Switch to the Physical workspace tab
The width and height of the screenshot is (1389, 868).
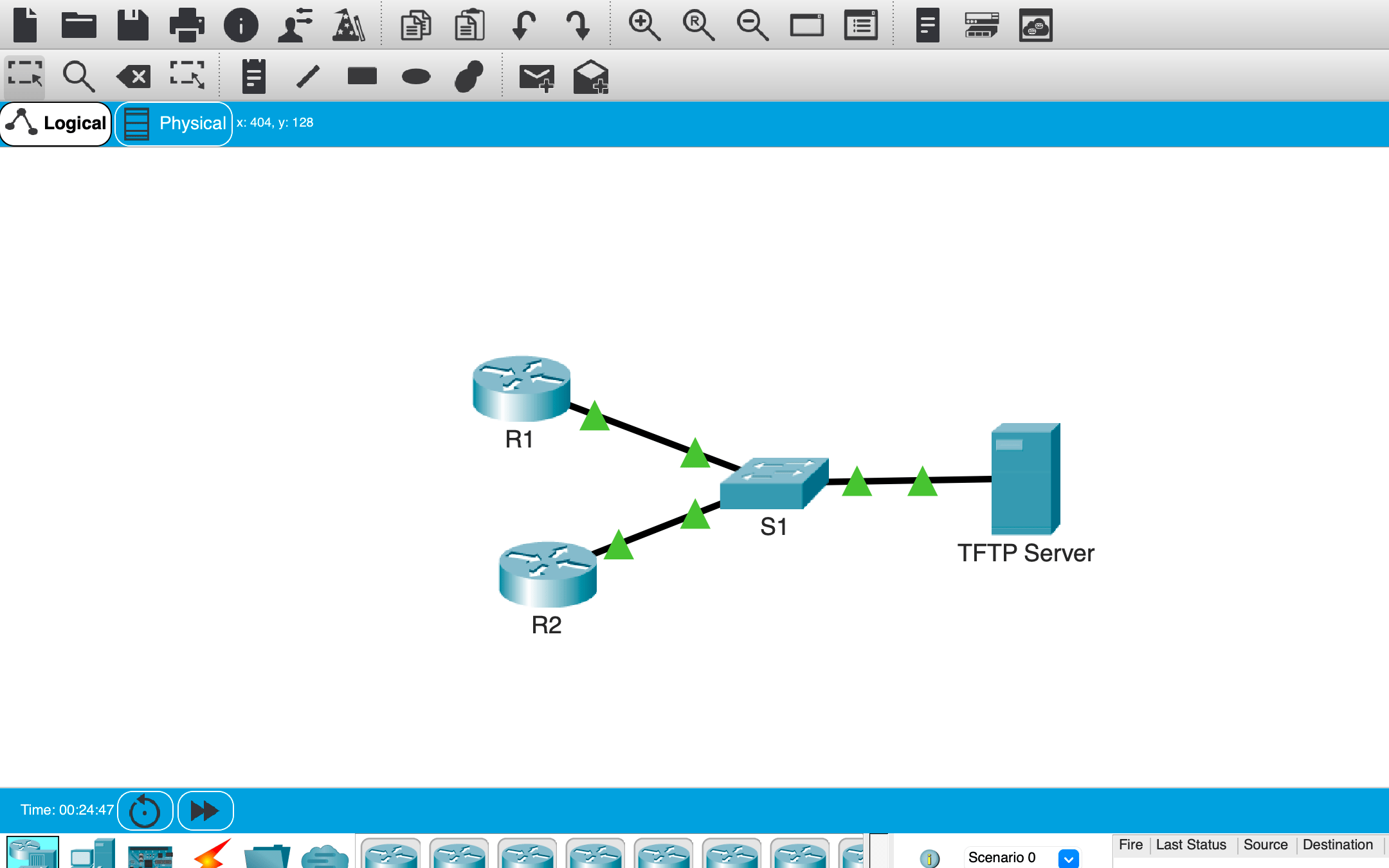(174, 123)
